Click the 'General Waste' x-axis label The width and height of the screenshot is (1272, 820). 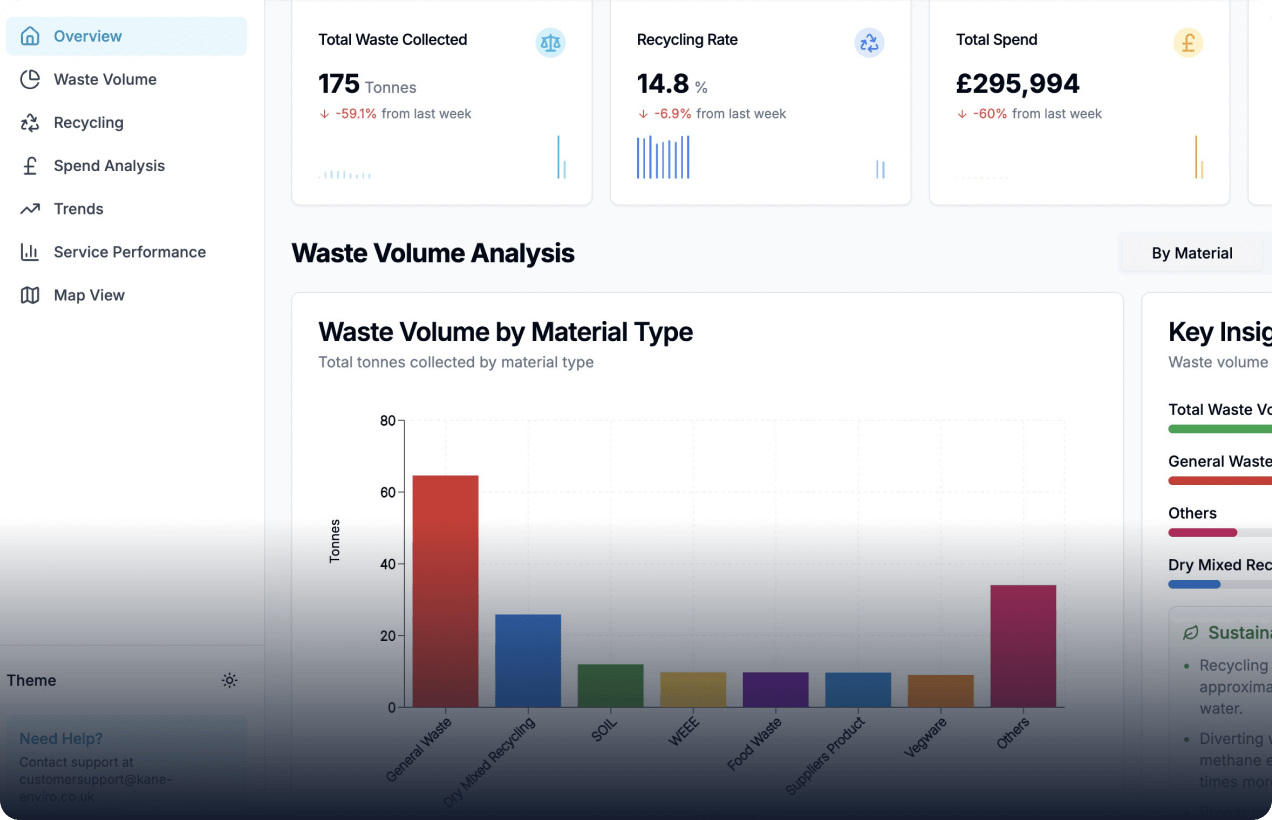419,750
